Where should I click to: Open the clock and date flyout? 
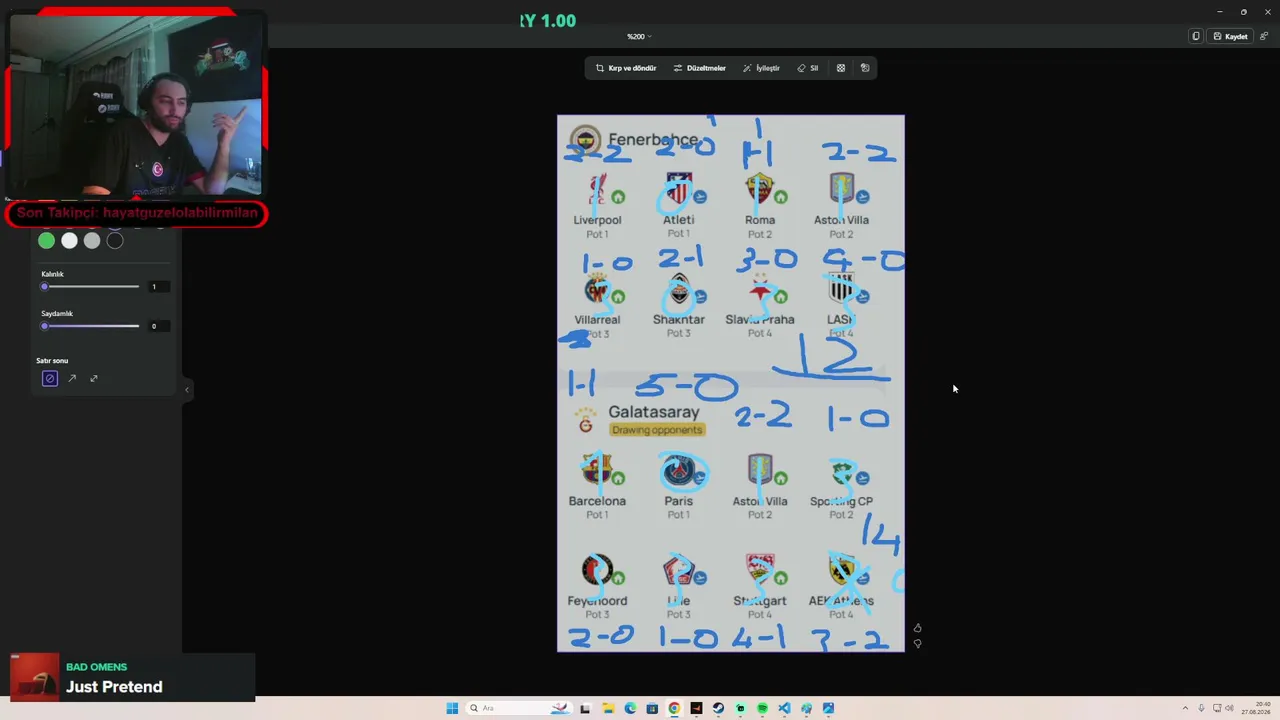point(1256,708)
